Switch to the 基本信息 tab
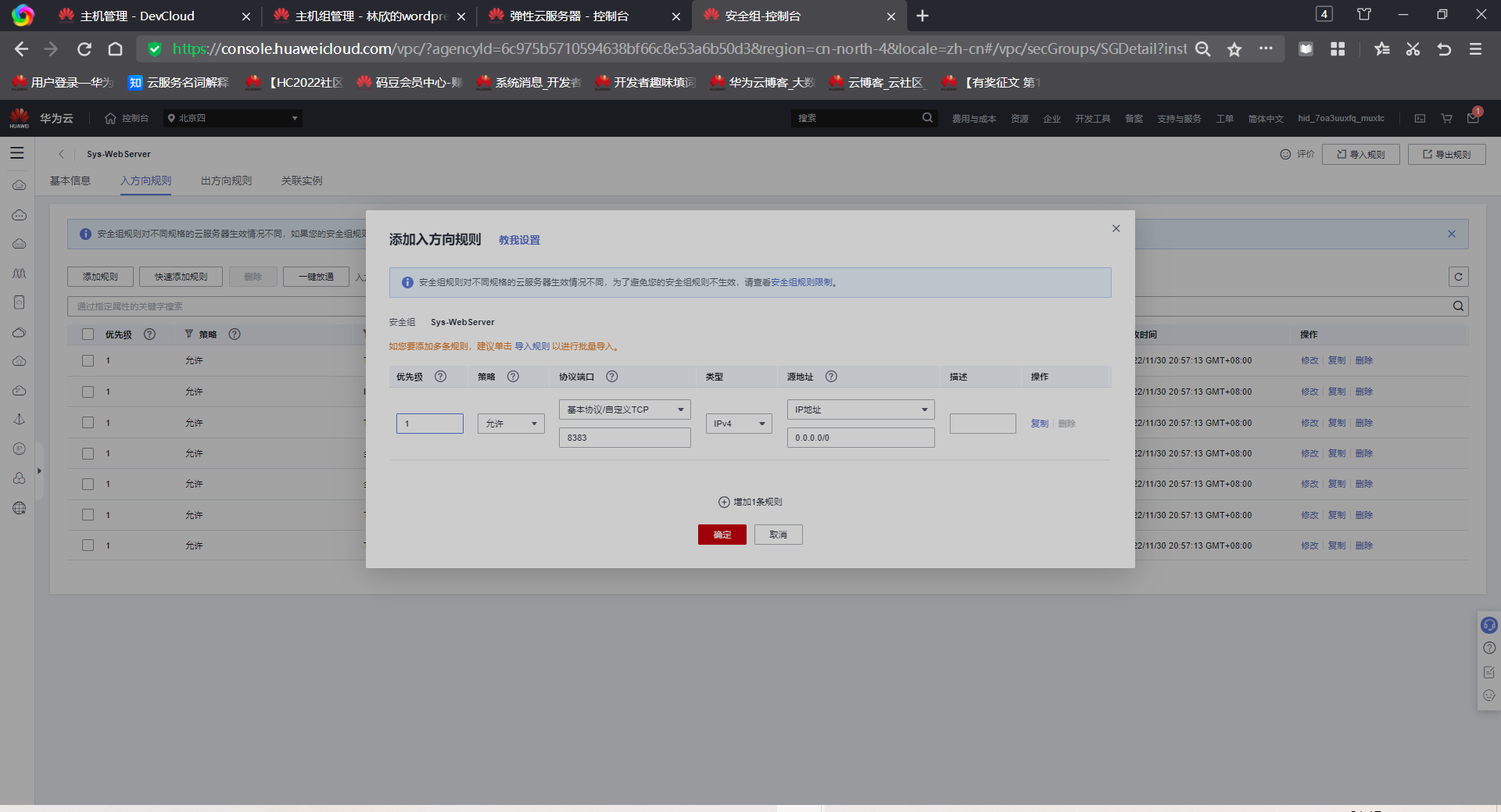1501x812 pixels. coord(70,181)
